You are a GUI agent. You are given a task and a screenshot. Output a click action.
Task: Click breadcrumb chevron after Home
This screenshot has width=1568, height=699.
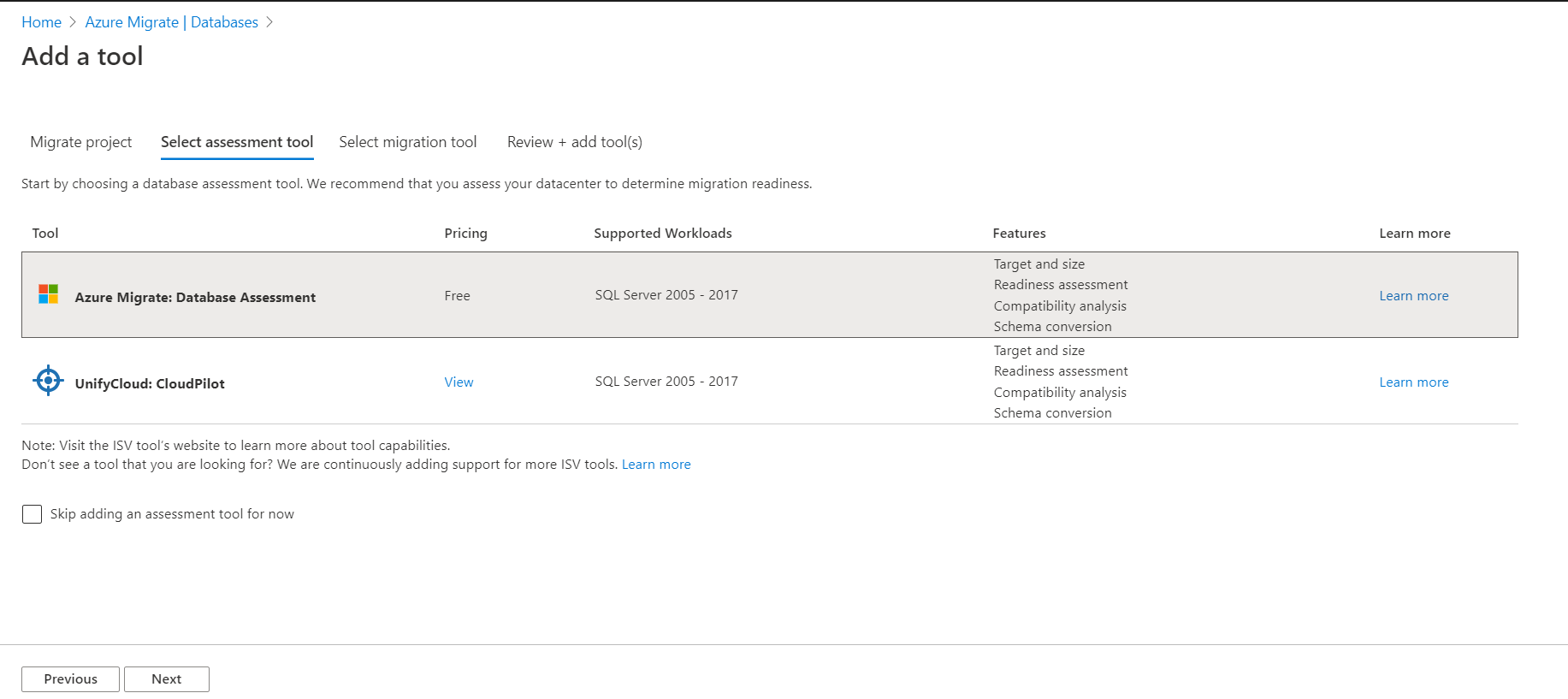[x=74, y=22]
